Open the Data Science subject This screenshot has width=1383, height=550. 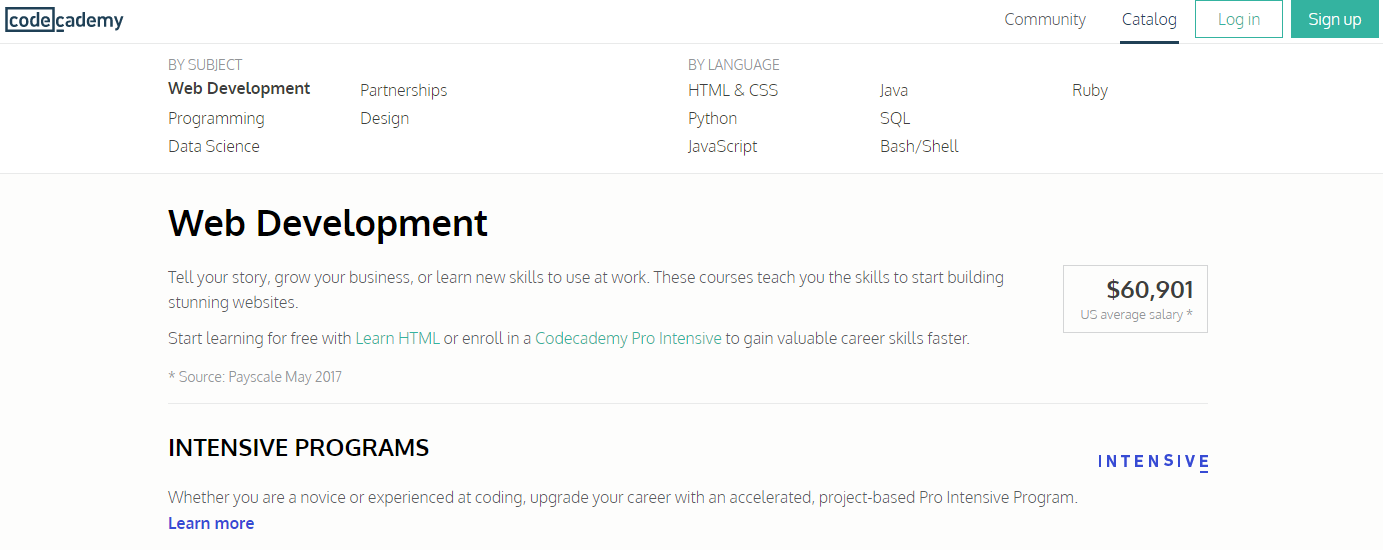[x=214, y=146]
